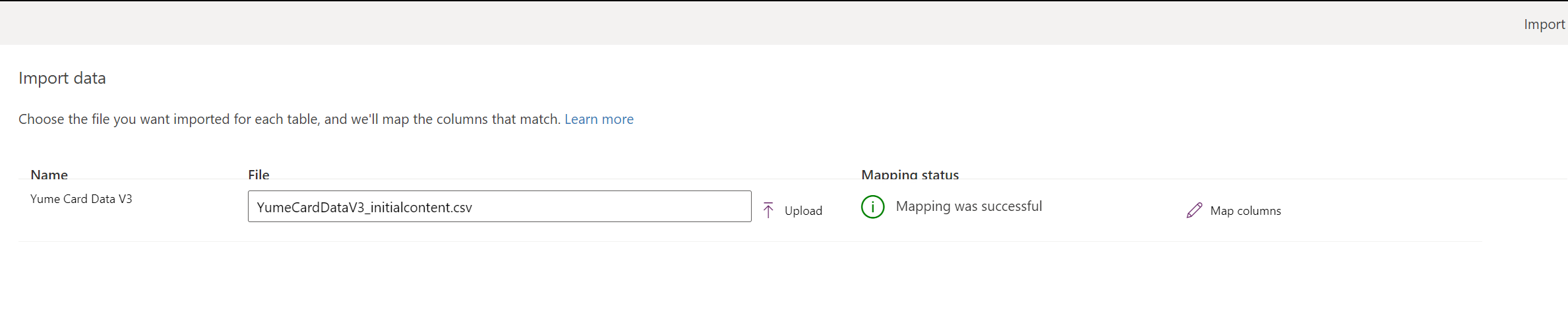Image resolution: width=1568 pixels, height=319 pixels.
Task: Click the pencil edit icon
Action: pos(1194,210)
